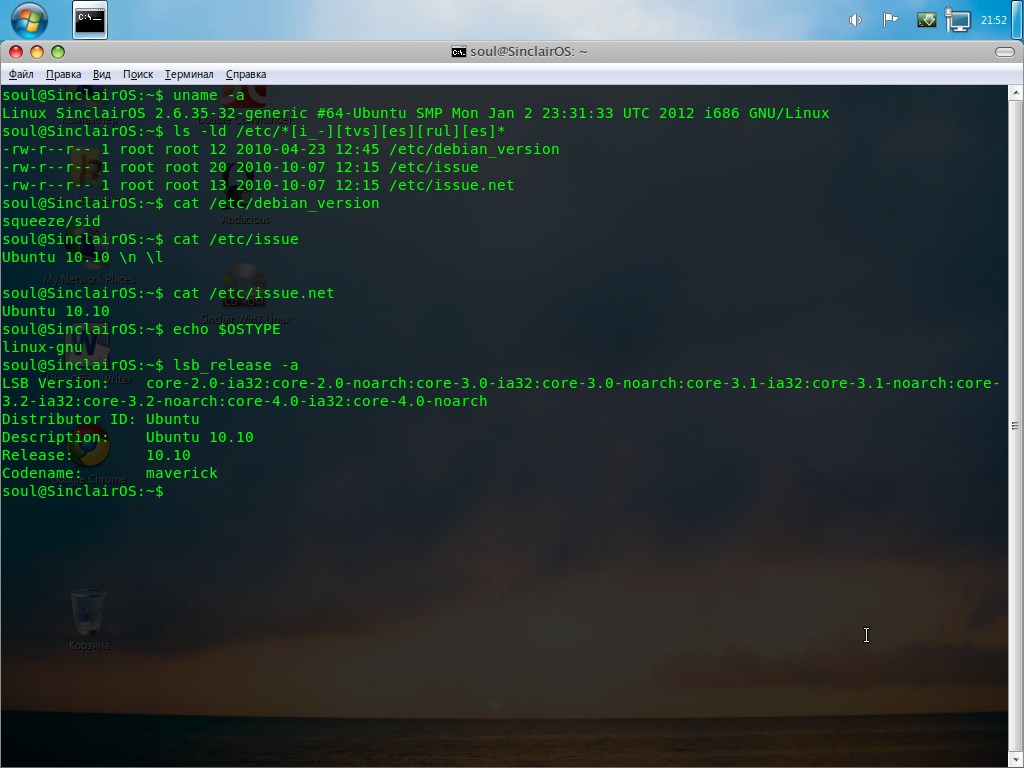The height and width of the screenshot is (768, 1024).
Task: Click the 'lsb_release -a' command text
Action: coord(236,365)
